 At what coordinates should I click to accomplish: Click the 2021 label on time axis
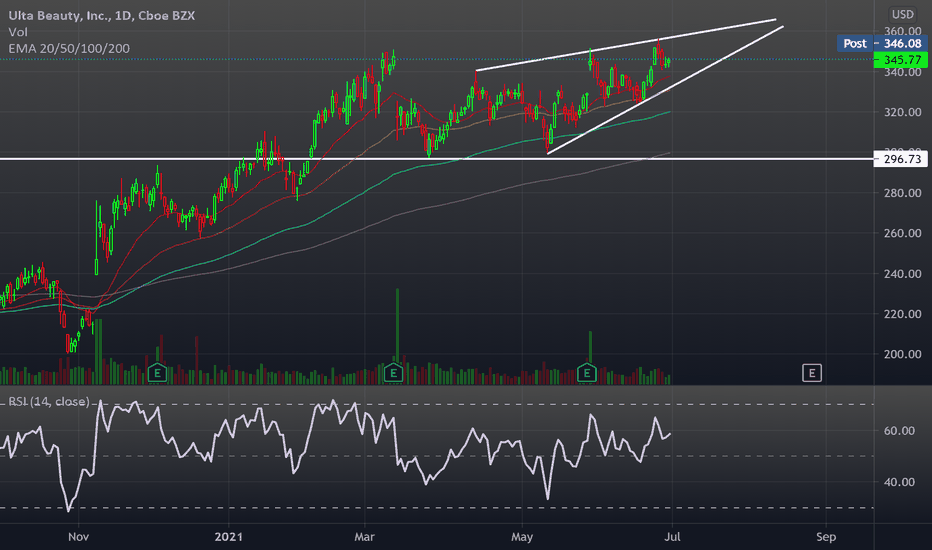click(228, 537)
